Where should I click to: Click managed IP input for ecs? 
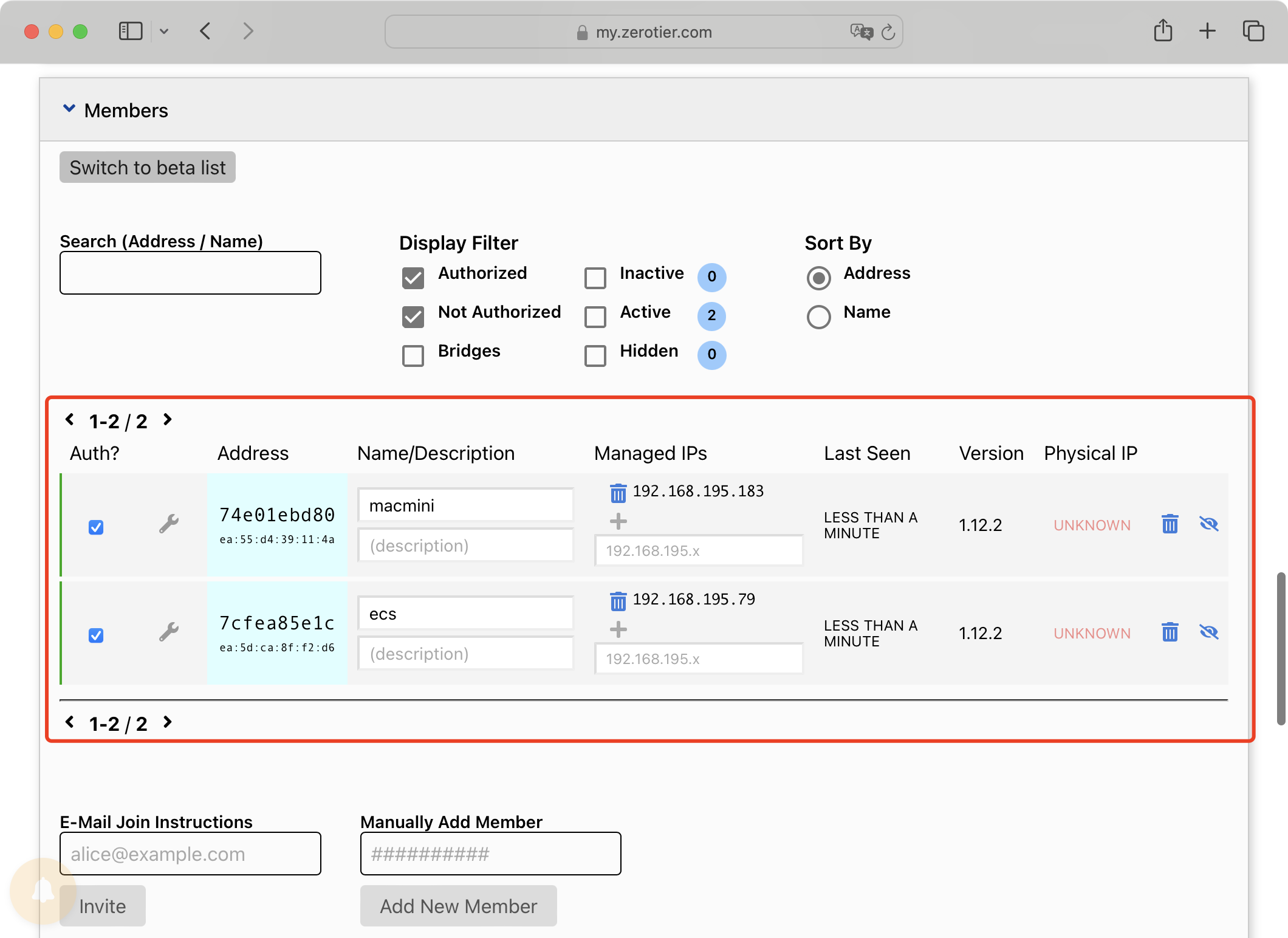point(699,659)
